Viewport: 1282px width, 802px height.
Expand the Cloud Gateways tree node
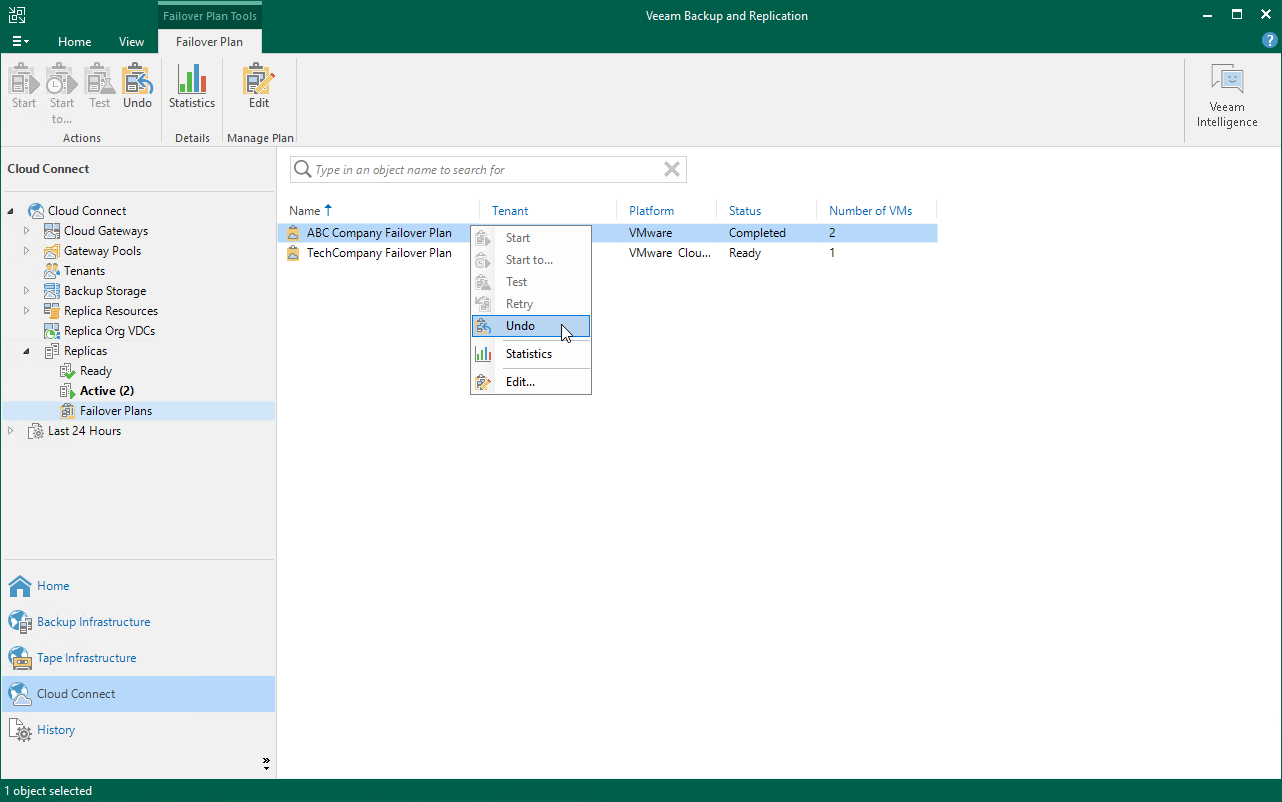(x=27, y=230)
